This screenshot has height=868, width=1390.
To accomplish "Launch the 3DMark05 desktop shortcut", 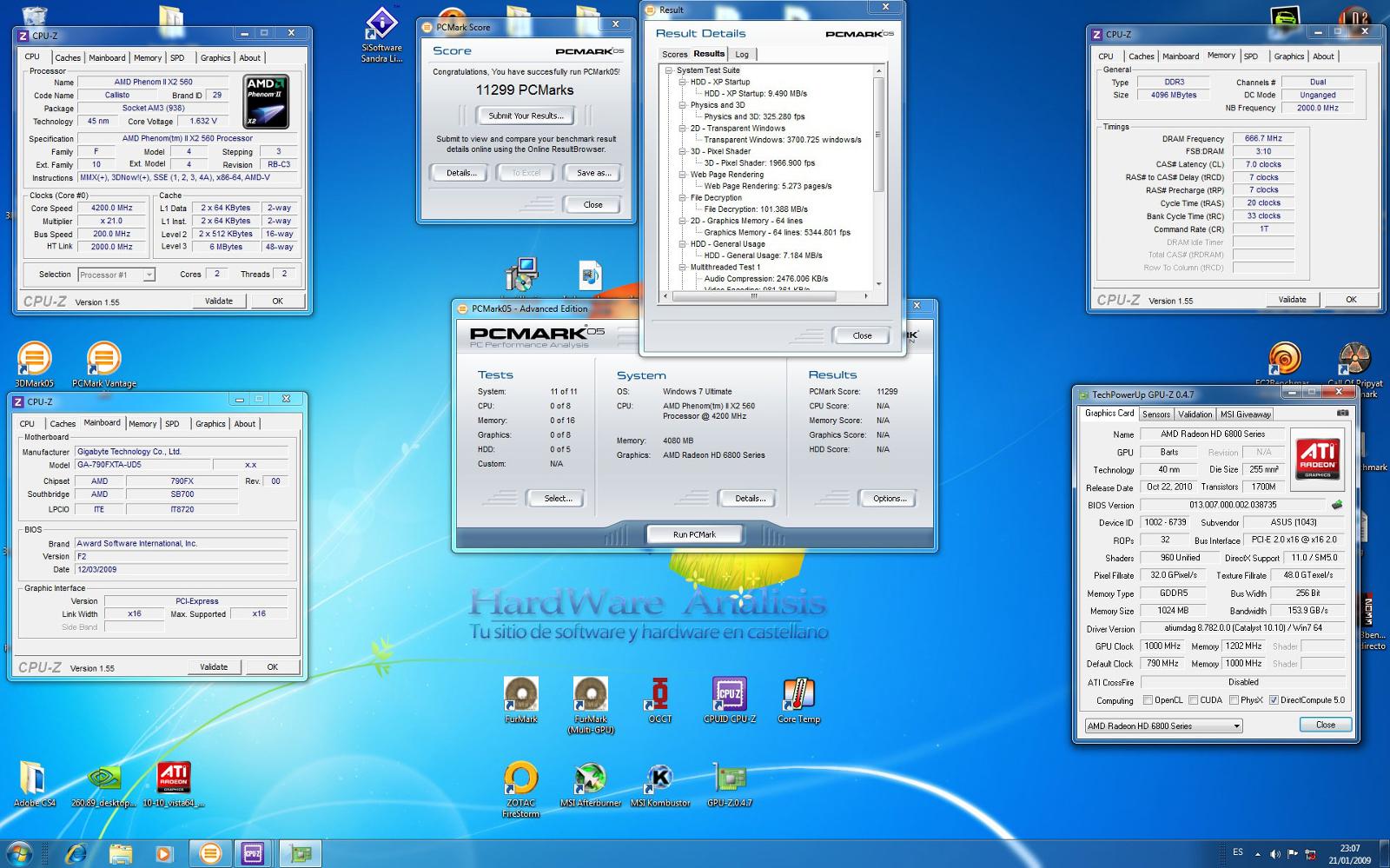I will 34,364.
